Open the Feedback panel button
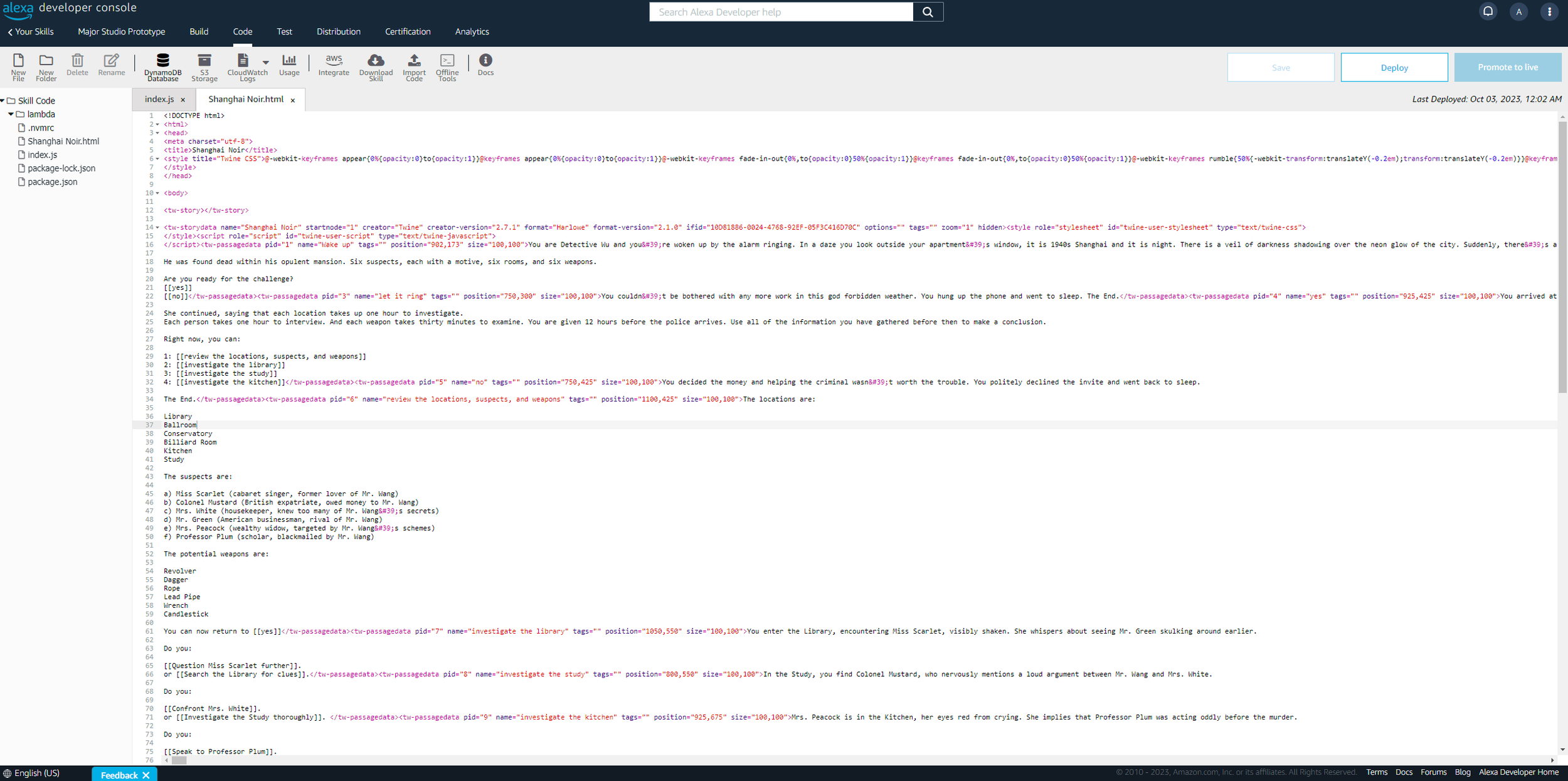Image resolution: width=1568 pixels, height=781 pixels. pyautogui.click(x=119, y=775)
